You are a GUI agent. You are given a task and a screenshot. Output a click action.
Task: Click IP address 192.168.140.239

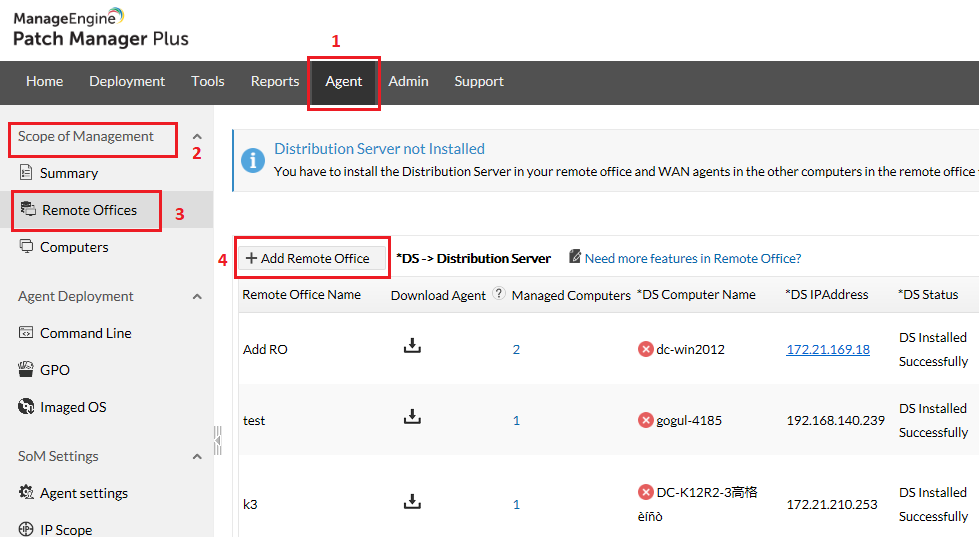point(835,421)
